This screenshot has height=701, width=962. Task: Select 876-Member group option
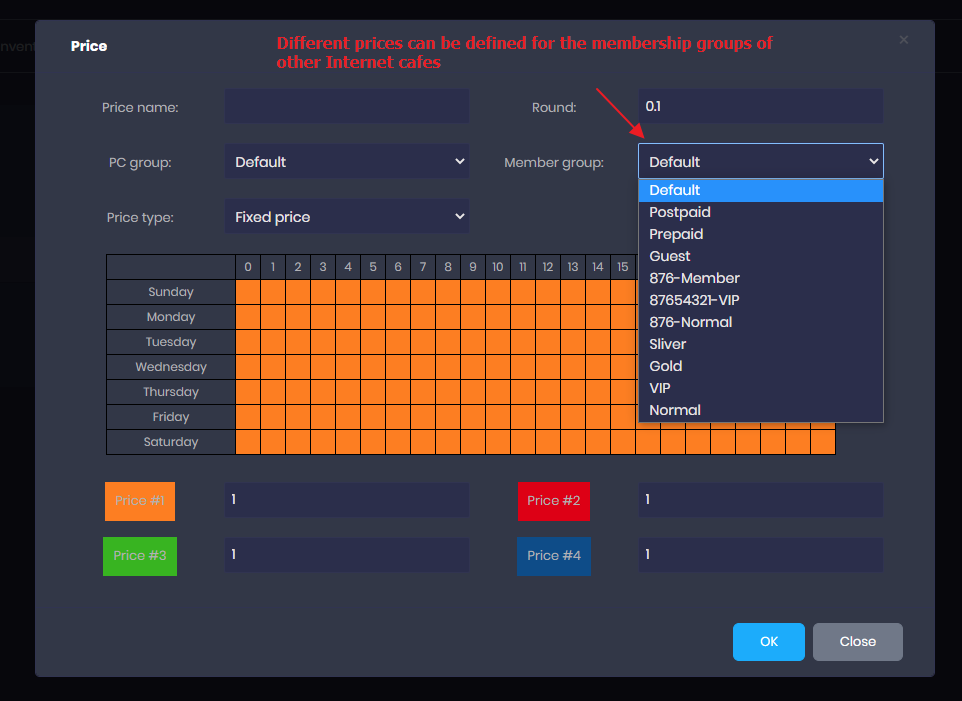click(x=694, y=278)
